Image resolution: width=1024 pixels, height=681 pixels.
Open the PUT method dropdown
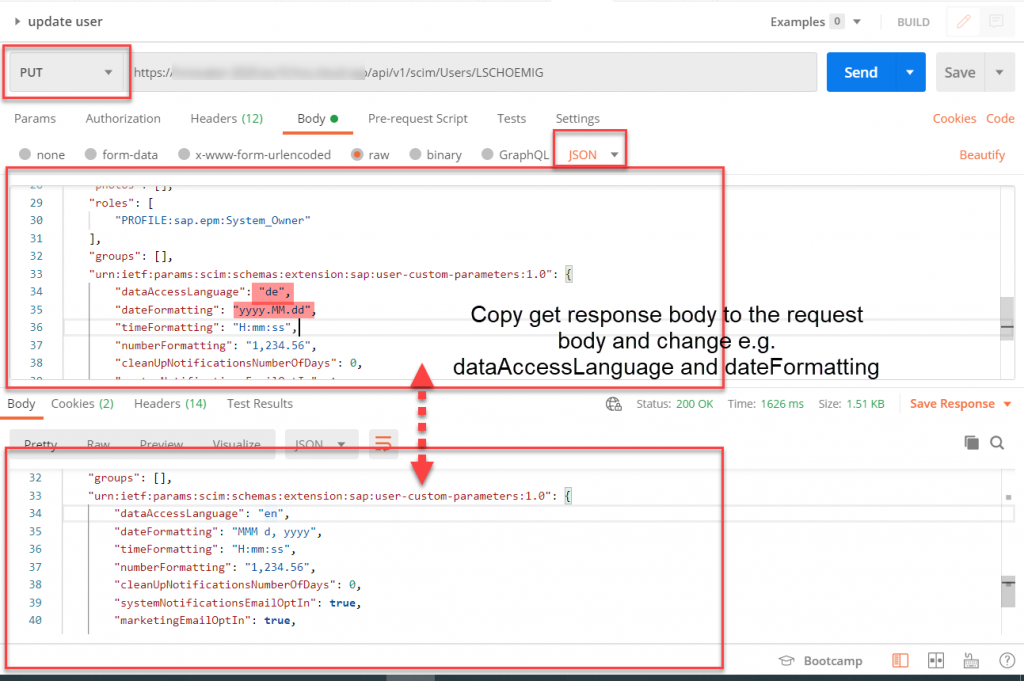pos(66,72)
